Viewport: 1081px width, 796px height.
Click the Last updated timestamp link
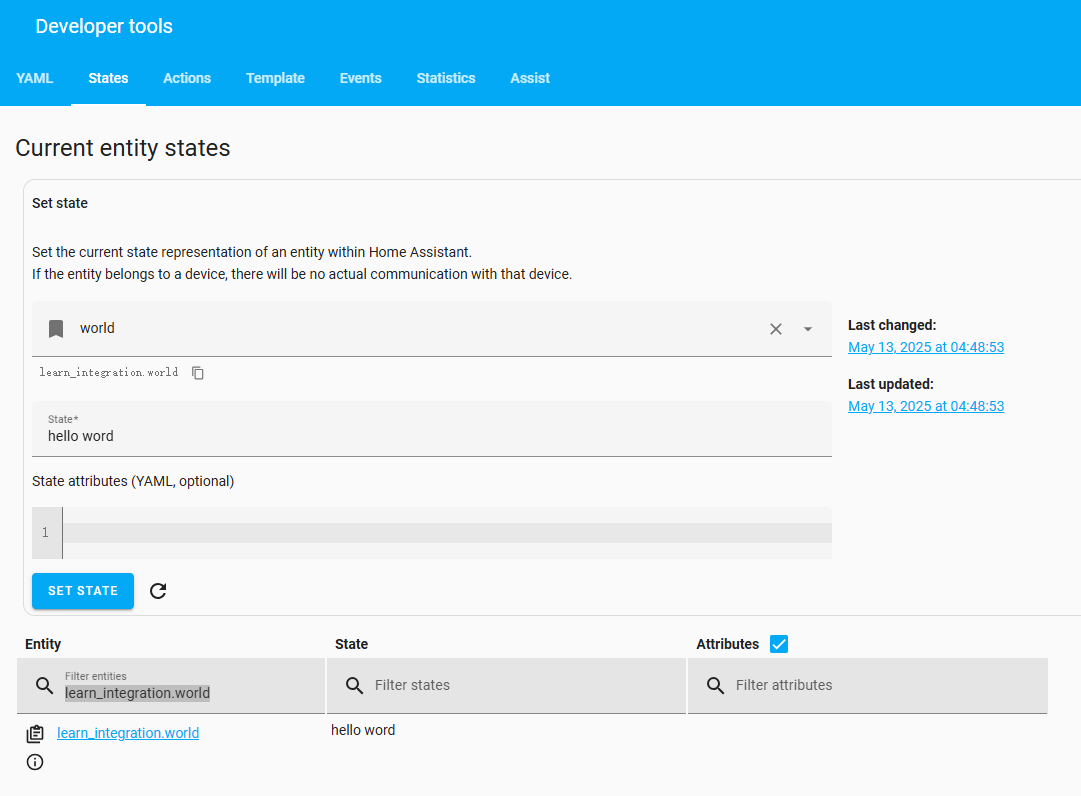(925, 406)
